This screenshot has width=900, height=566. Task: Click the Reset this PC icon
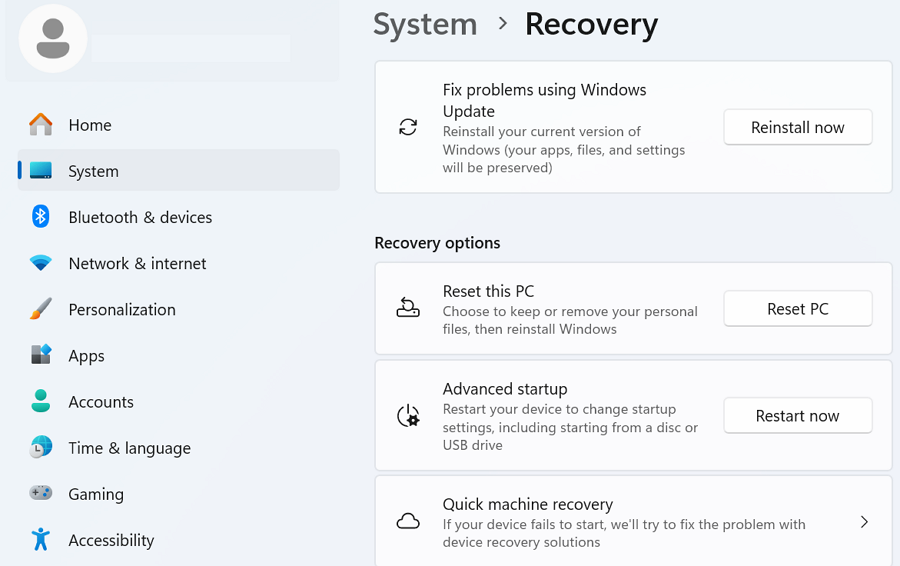408,308
